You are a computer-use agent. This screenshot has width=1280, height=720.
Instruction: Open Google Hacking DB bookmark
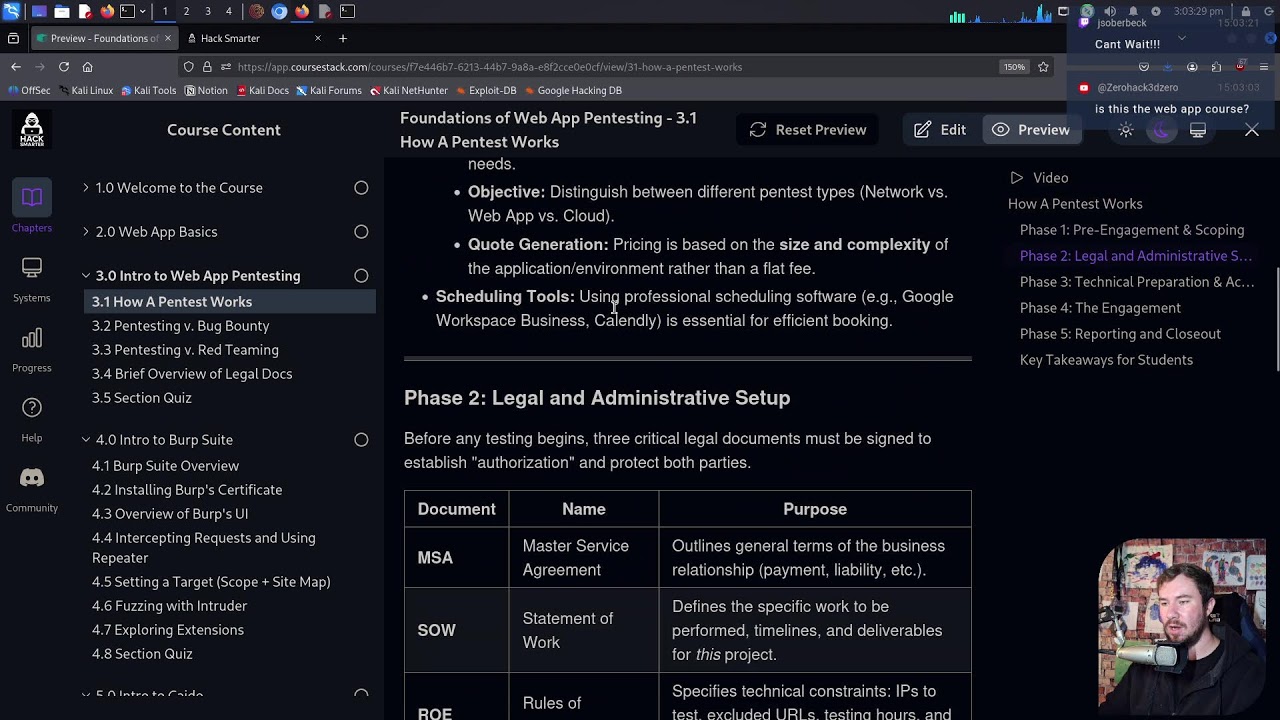point(573,90)
